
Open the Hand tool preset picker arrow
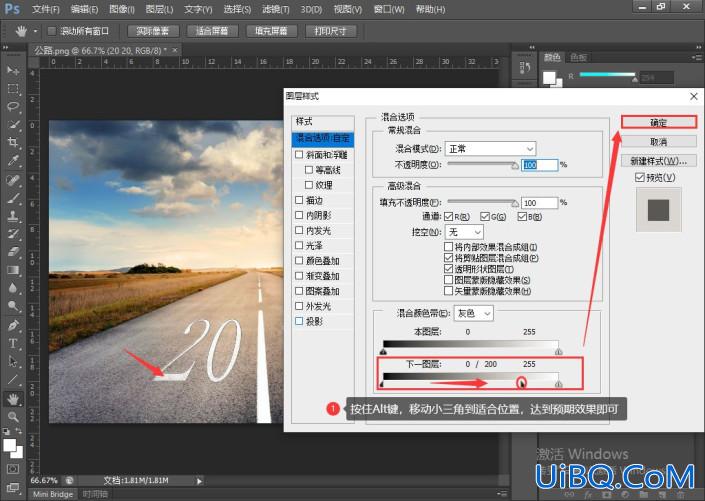click(x=36, y=31)
